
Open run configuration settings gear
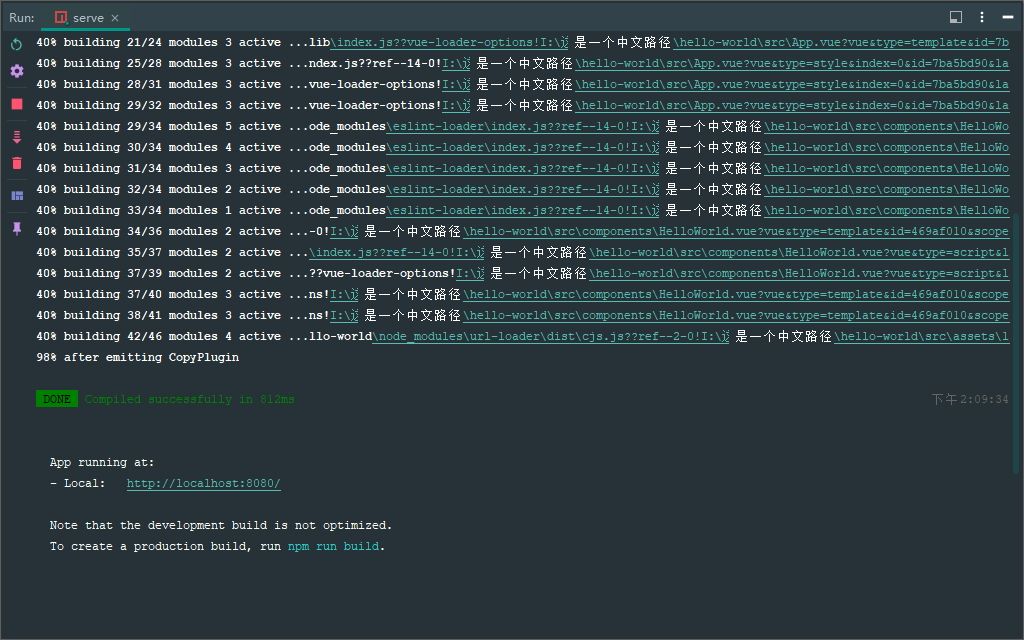click(17, 71)
